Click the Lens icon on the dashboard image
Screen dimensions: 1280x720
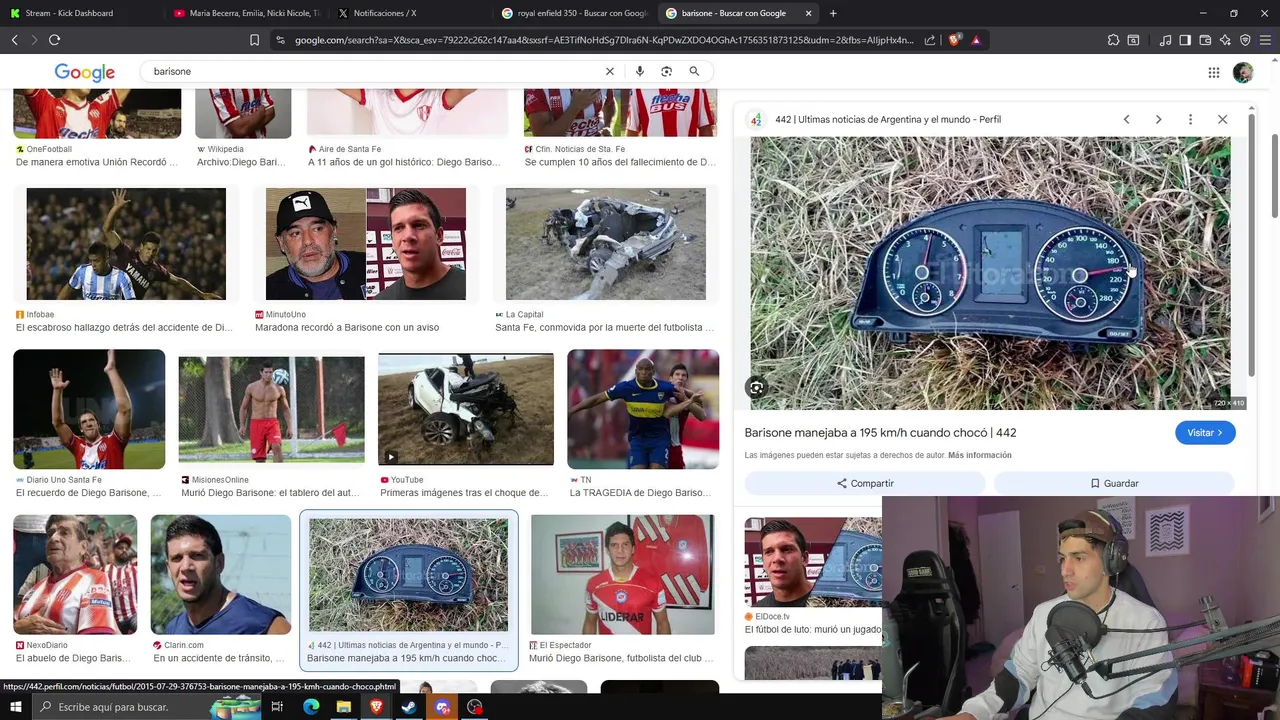pos(757,387)
